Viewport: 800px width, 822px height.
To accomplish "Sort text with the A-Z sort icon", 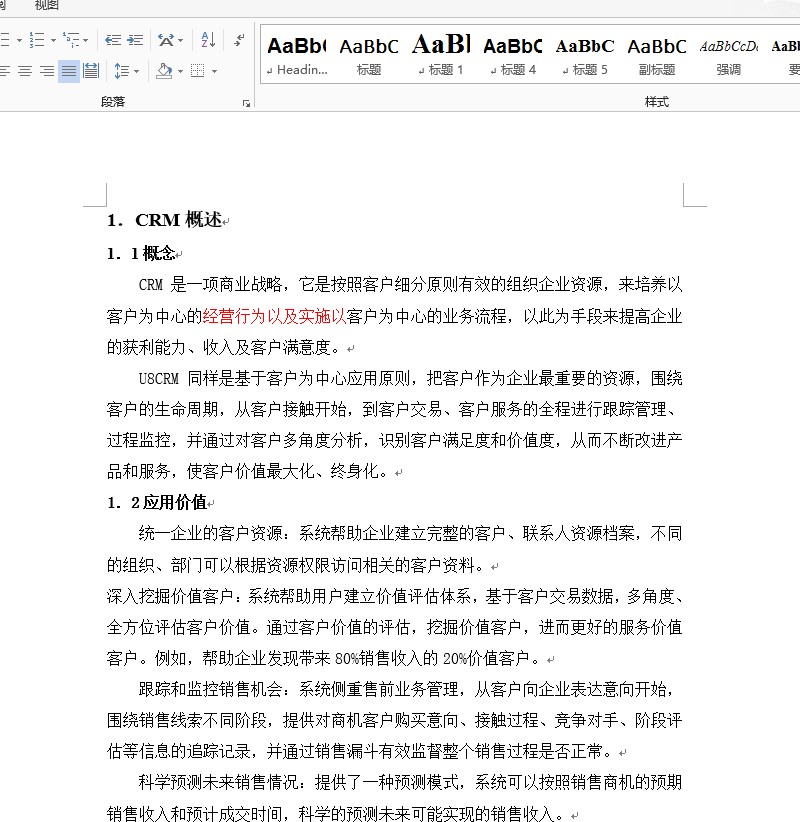I will (x=208, y=40).
